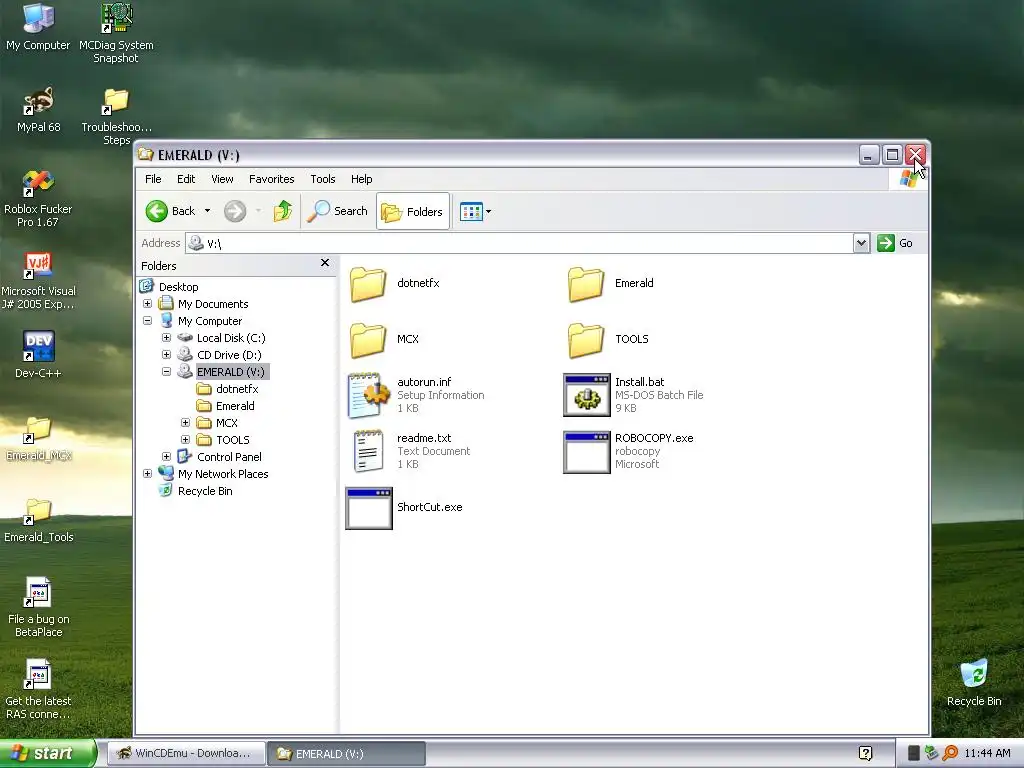Click the V:\ address field

(x=520, y=244)
